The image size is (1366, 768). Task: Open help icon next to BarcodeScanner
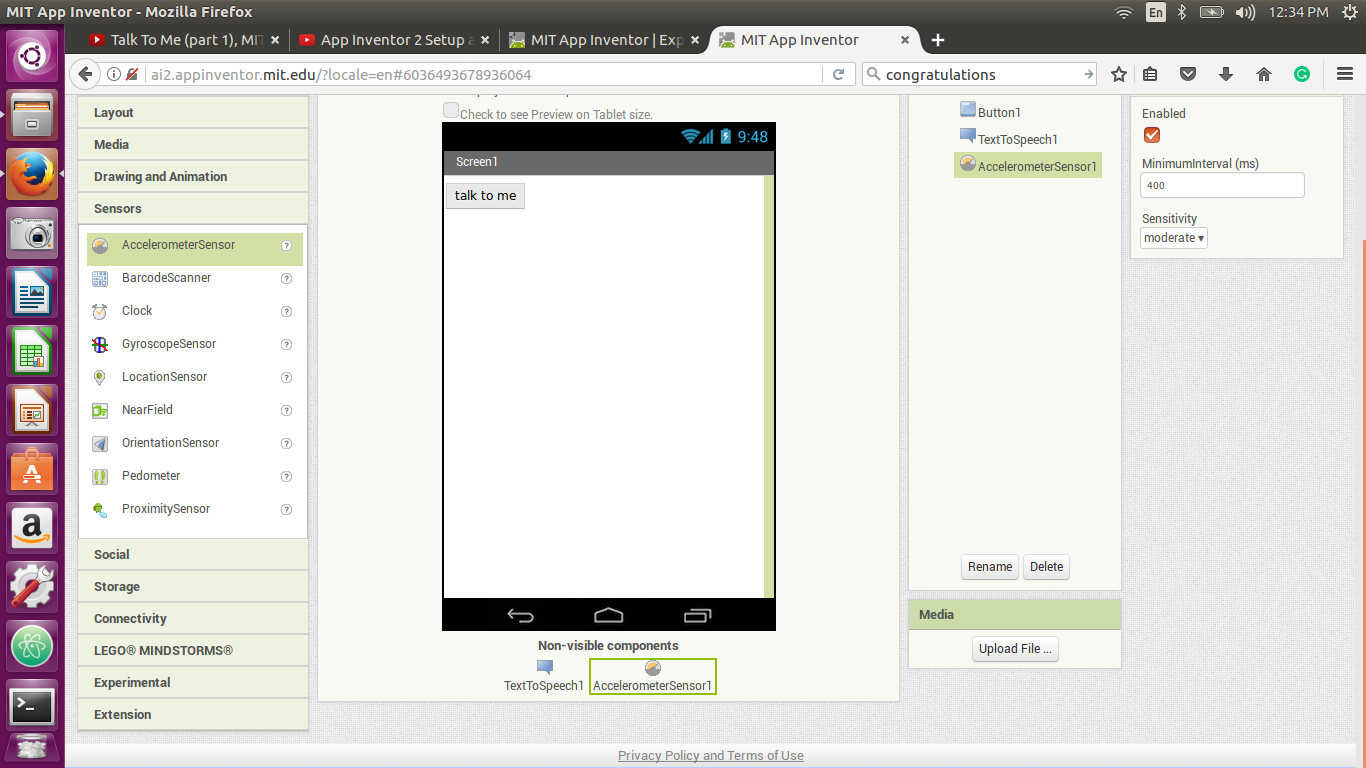pos(286,278)
